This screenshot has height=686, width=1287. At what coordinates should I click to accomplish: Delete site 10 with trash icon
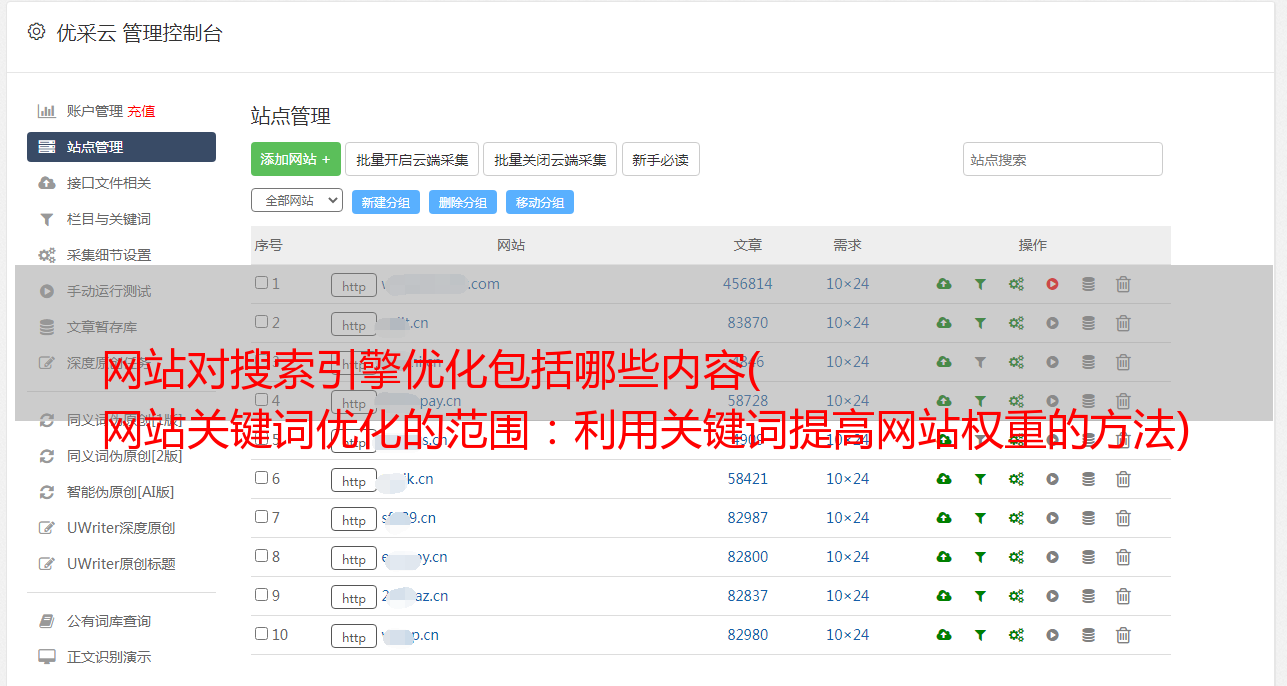pyautogui.click(x=1123, y=635)
